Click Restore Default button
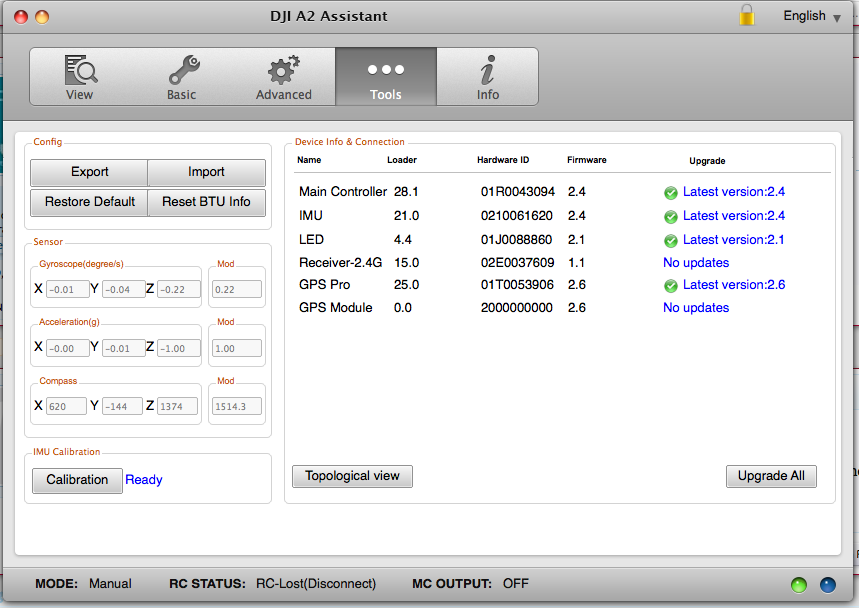This screenshot has height=608, width=859. click(x=89, y=202)
